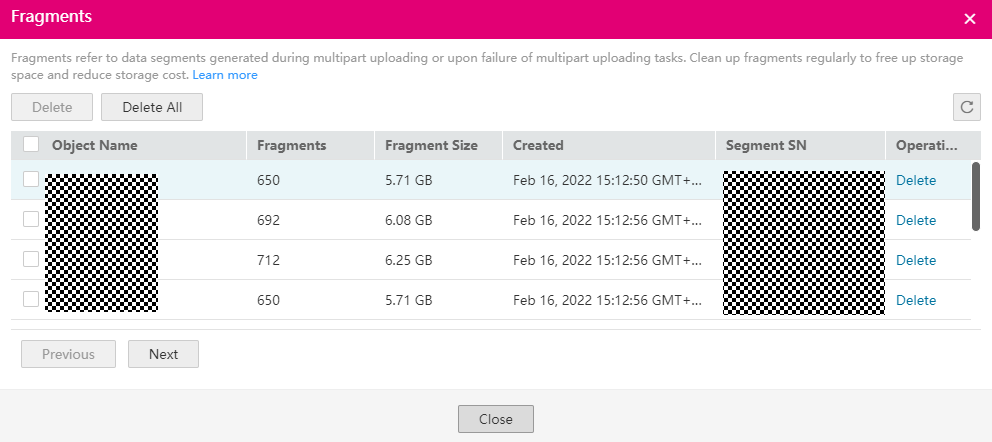Click the refresh icon button
The height and width of the screenshot is (442, 992).
966,107
